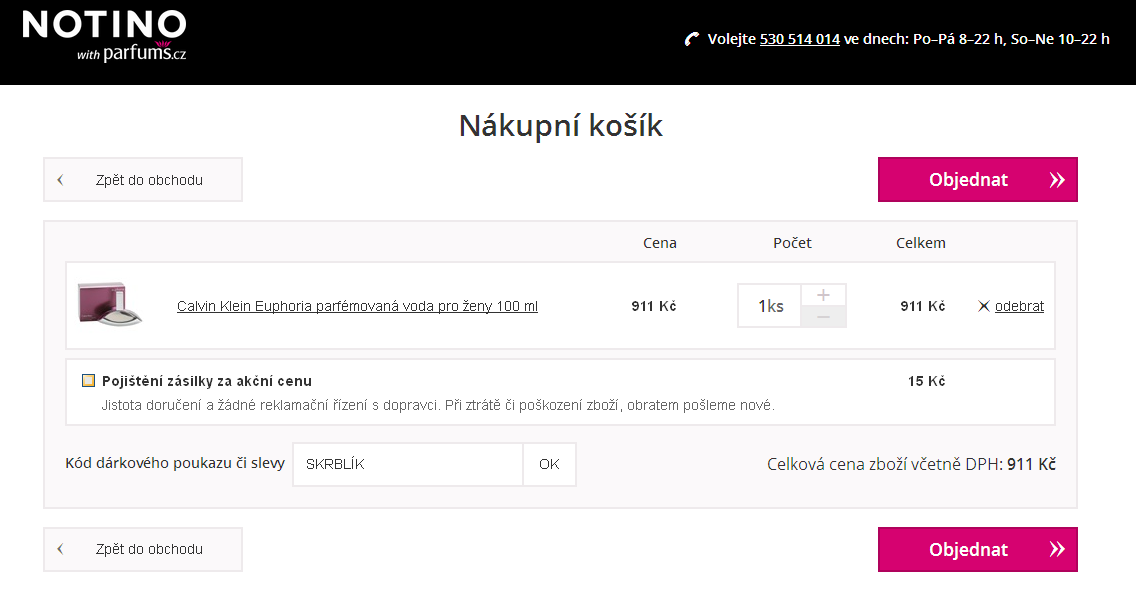
Task: Click the 'Cena' column header
Action: click(659, 243)
